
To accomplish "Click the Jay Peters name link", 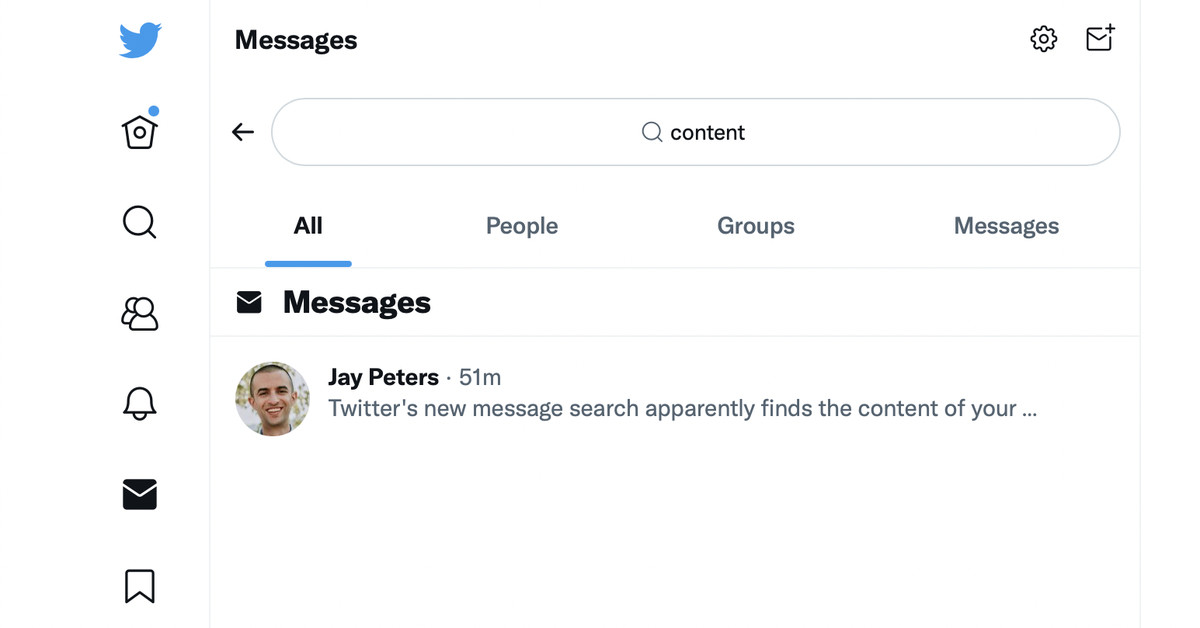I will pyautogui.click(x=383, y=377).
